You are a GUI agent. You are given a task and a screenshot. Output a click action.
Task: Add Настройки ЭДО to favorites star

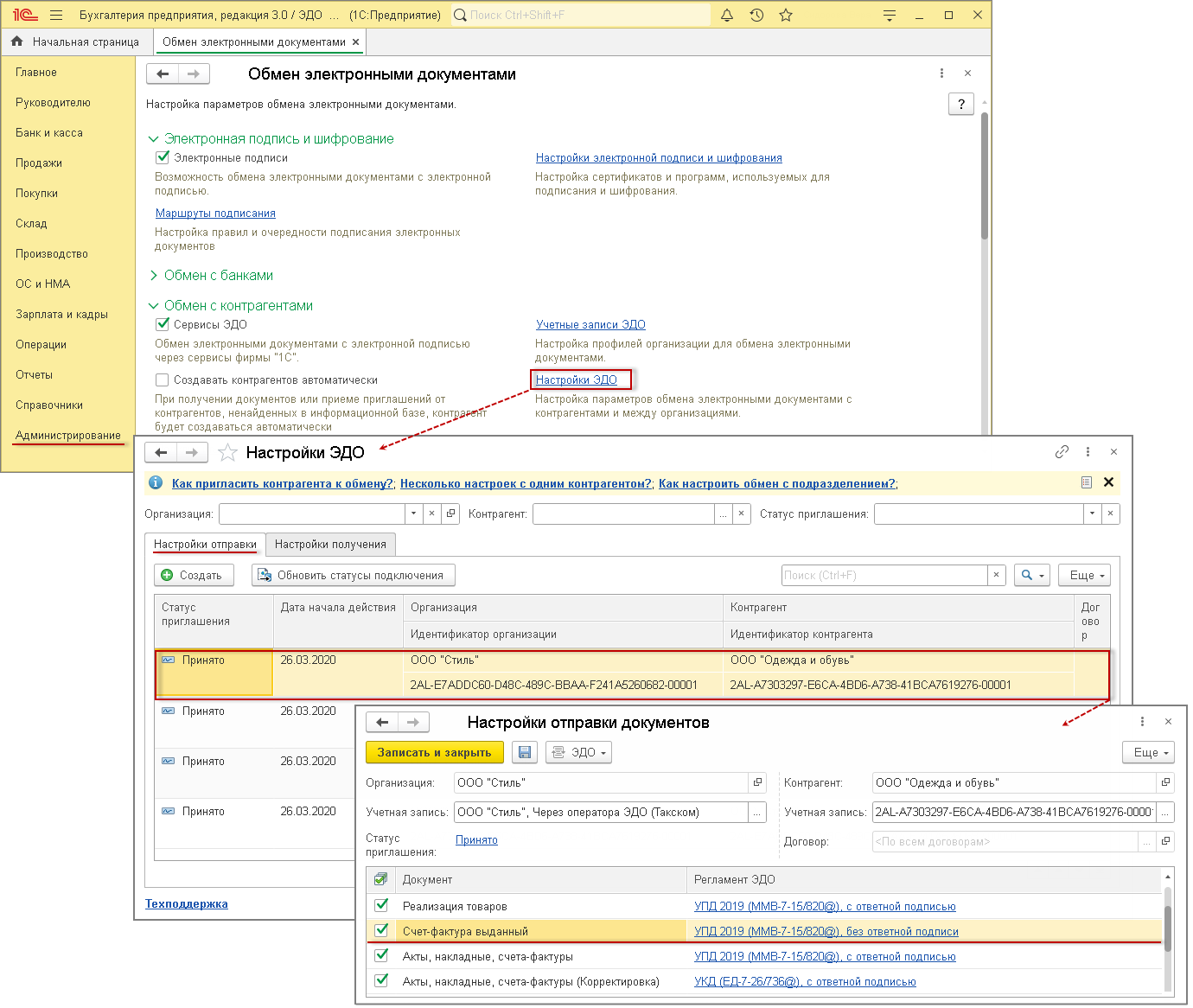[x=227, y=452]
